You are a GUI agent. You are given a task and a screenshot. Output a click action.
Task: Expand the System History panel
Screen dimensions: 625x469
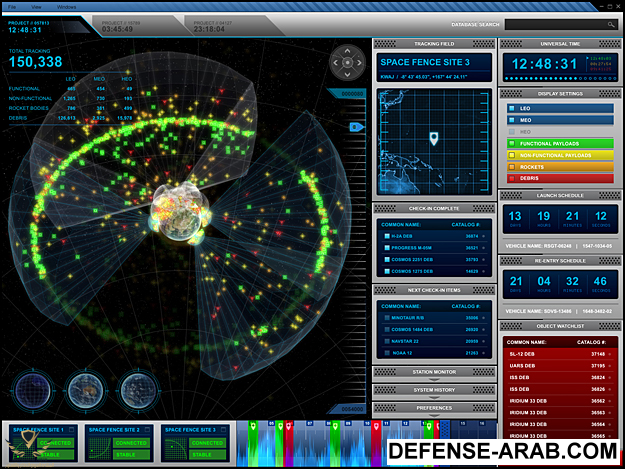coord(434,389)
